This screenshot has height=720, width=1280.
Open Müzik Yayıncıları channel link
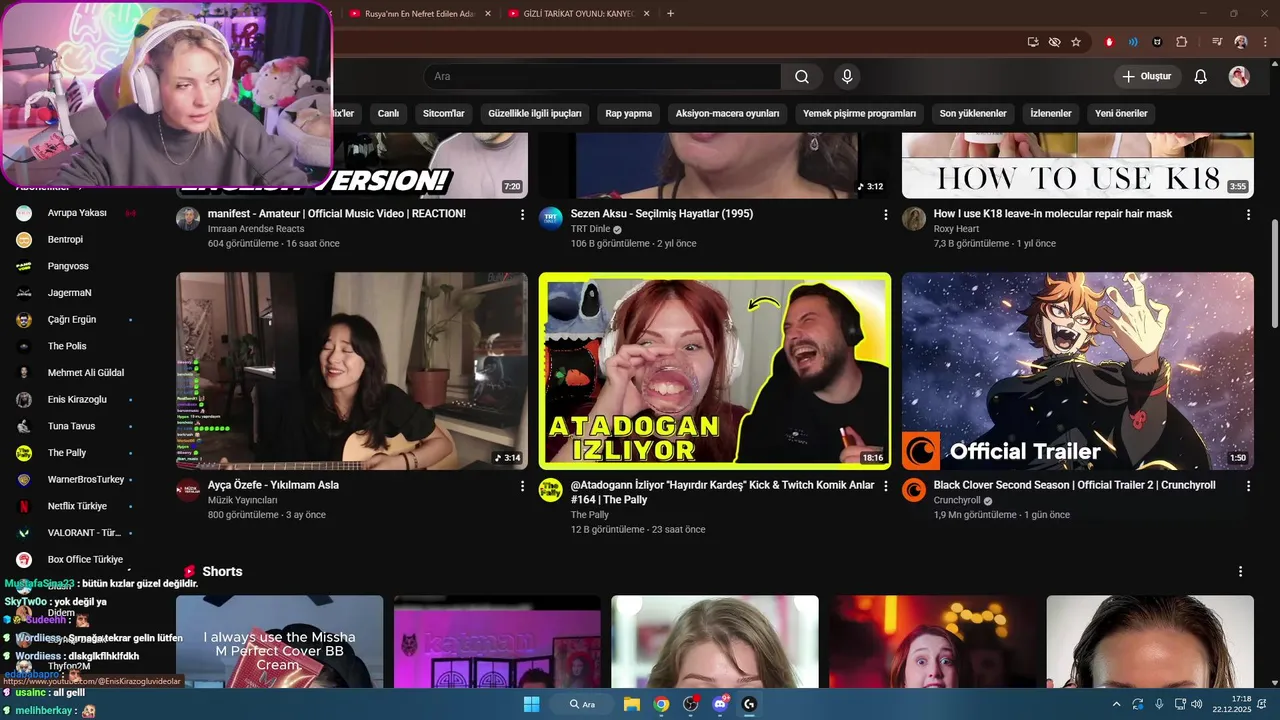tap(243, 500)
